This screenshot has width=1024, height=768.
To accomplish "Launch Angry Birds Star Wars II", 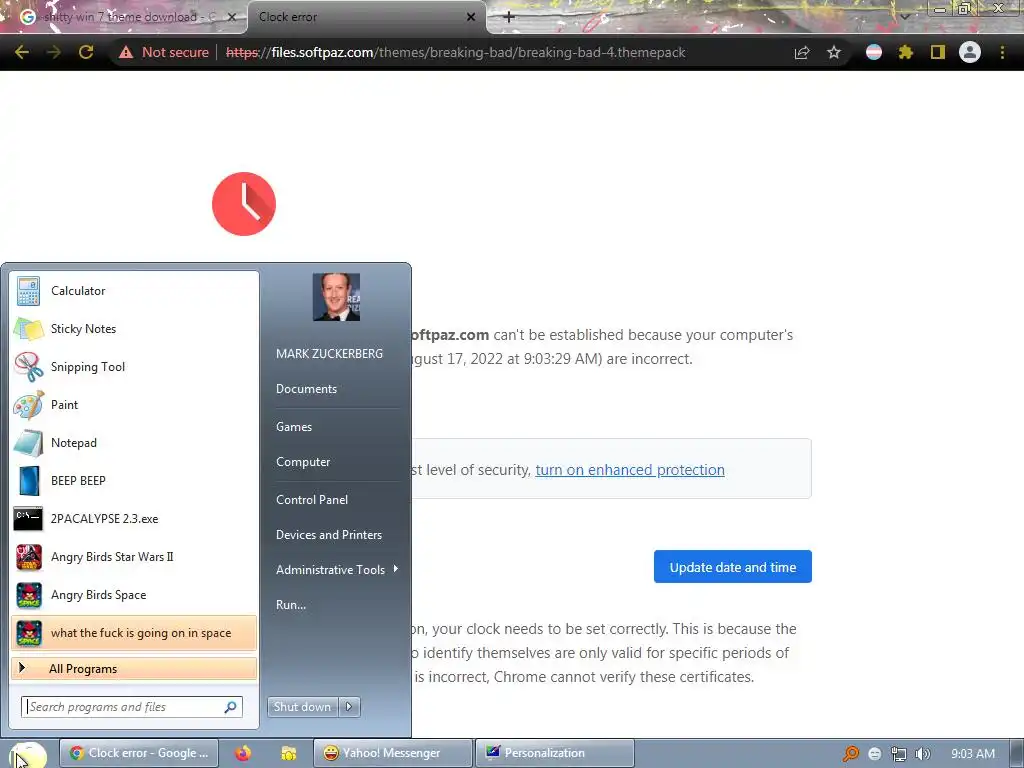I will click(x=134, y=557).
